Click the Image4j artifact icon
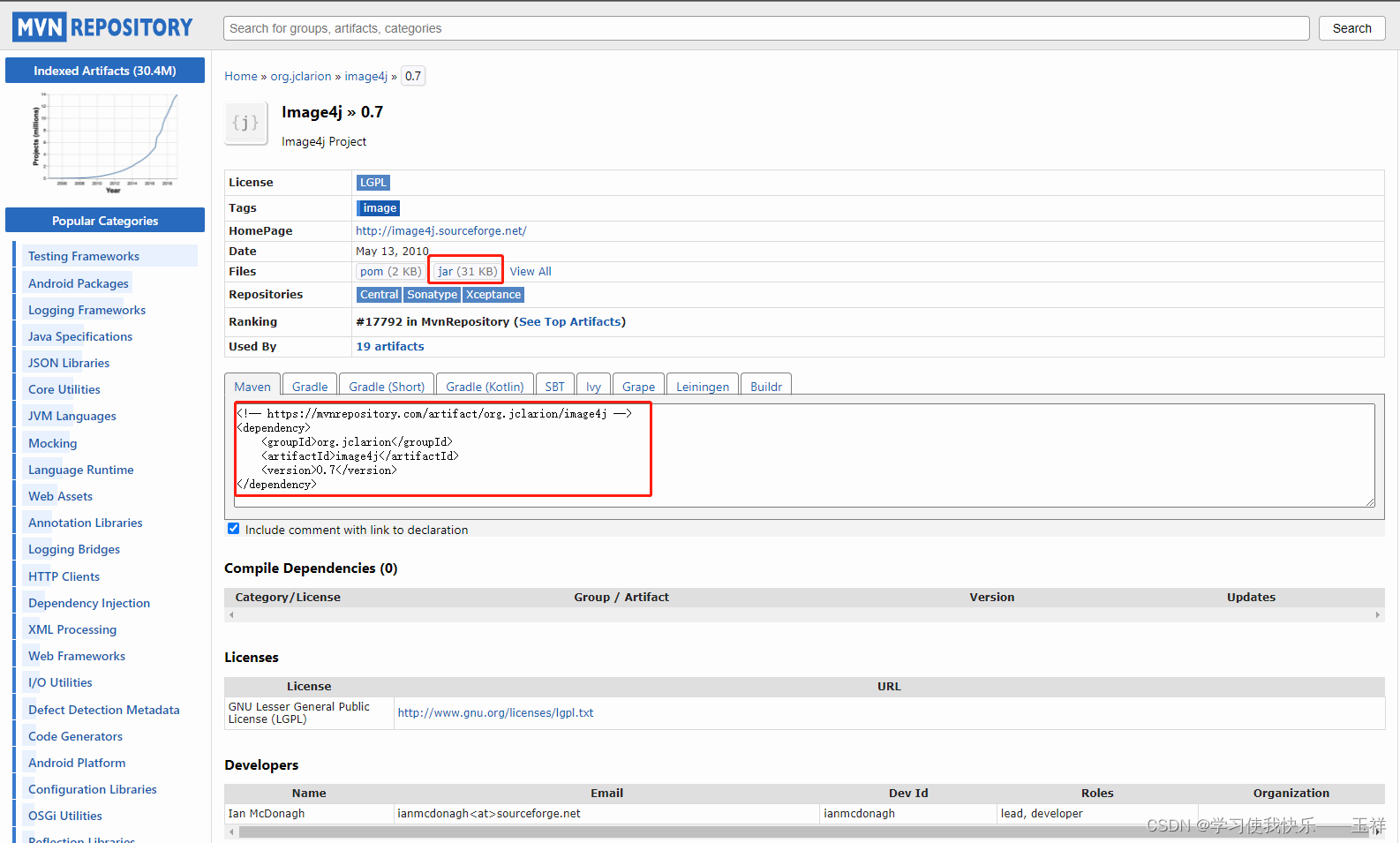Image resolution: width=1400 pixels, height=843 pixels. click(x=245, y=123)
